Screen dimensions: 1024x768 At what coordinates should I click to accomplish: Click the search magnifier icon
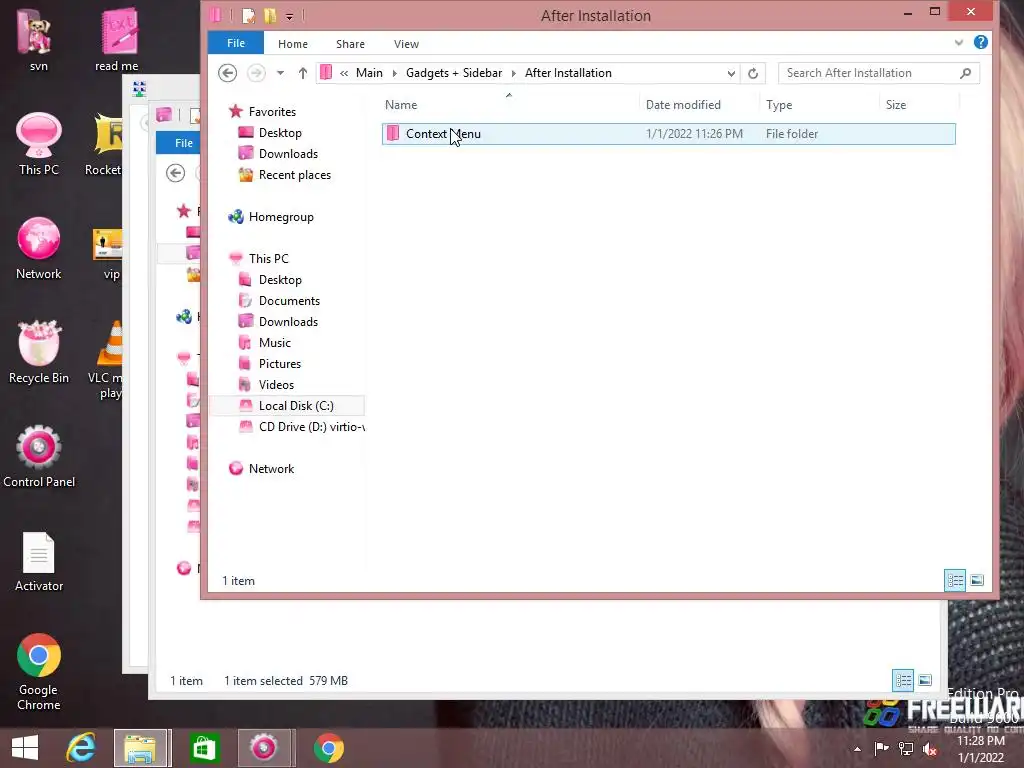(x=965, y=73)
